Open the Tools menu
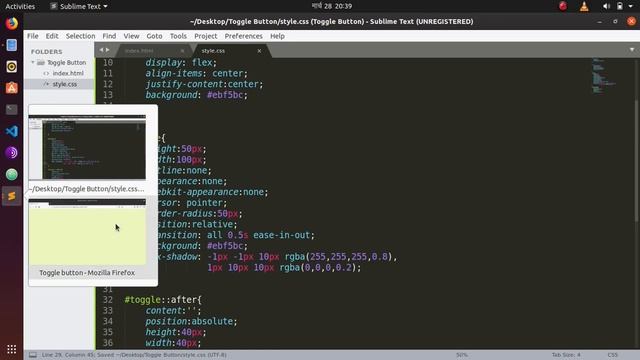This screenshot has height=360, width=640. (x=178, y=36)
